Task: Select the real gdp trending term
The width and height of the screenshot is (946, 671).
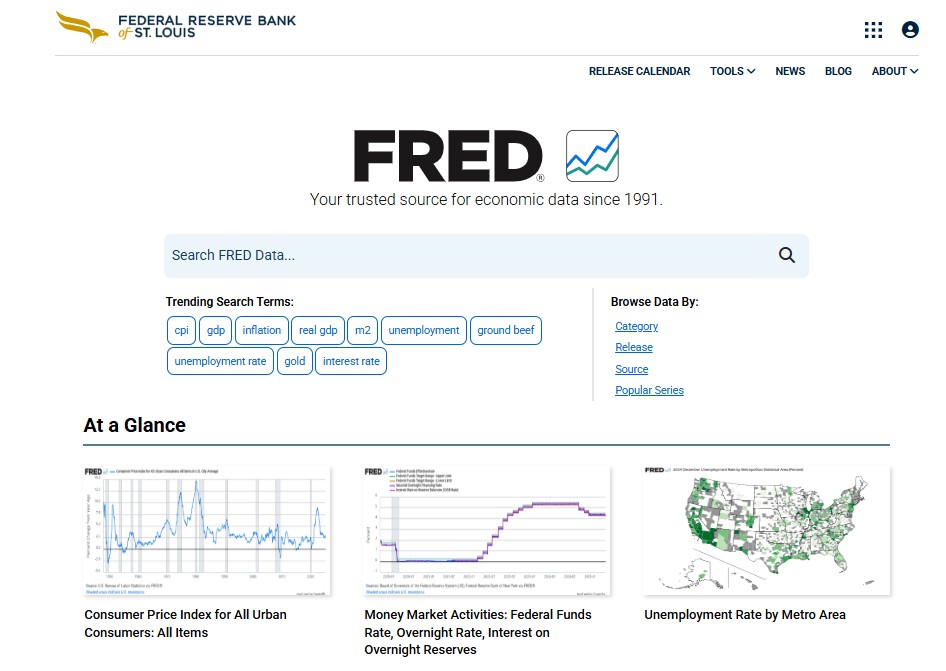Action: (x=318, y=331)
